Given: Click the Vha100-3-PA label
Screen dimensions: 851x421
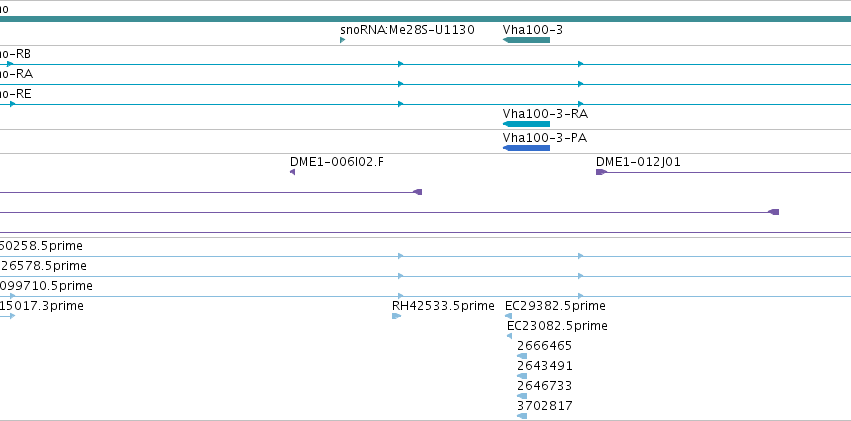Looking at the screenshot, I should pos(544,138).
